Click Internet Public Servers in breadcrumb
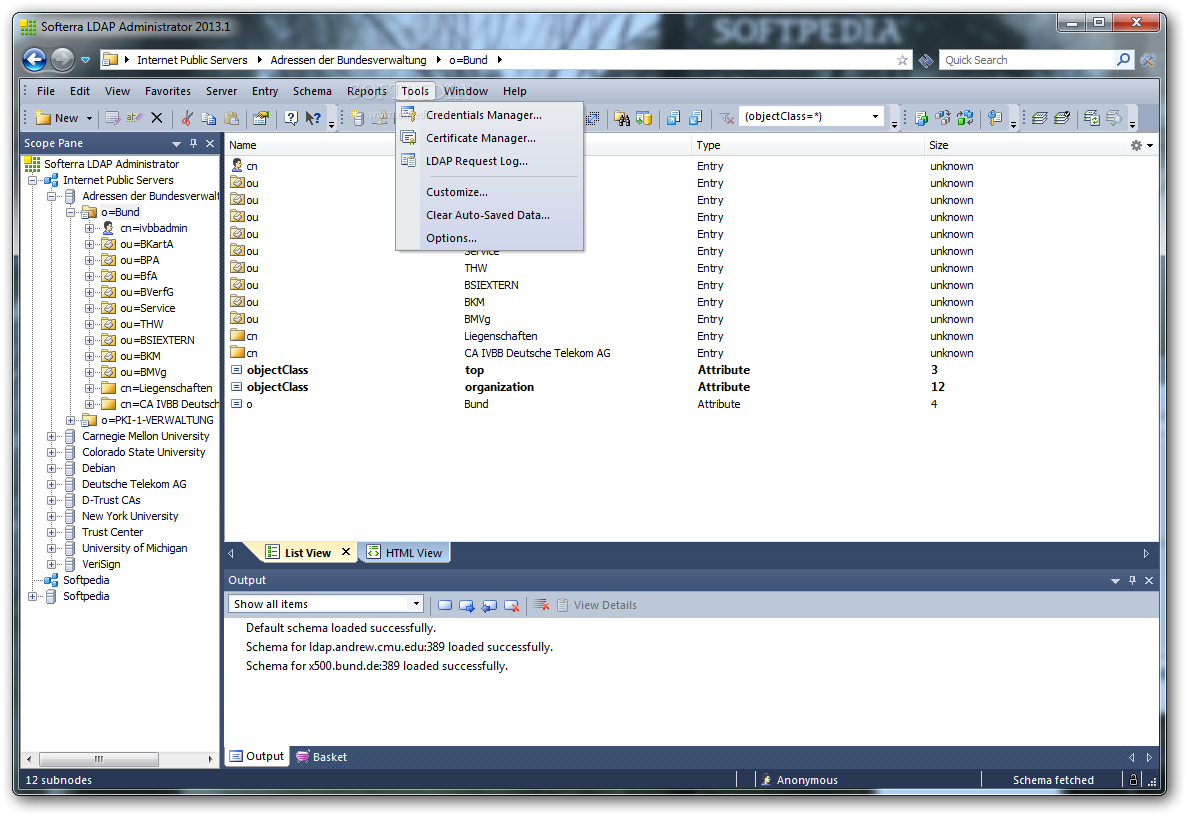 click(x=192, y=60)
